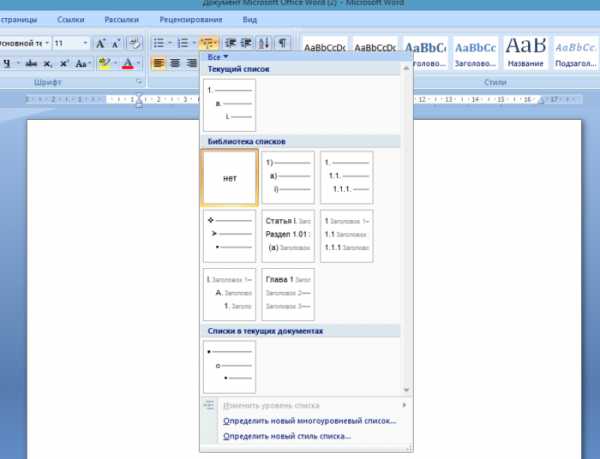Expand the bullets list dropdown arrow

[170, 43]
